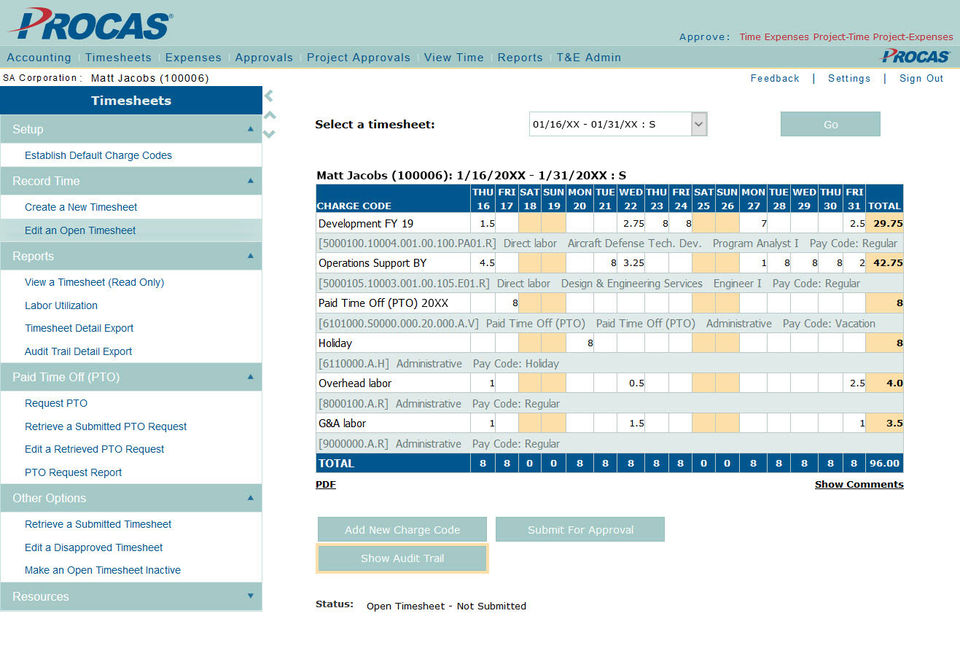This screenshot has height=651, width=960.
Task: Open the Approvals menu
Action: (x=264, y=57)
